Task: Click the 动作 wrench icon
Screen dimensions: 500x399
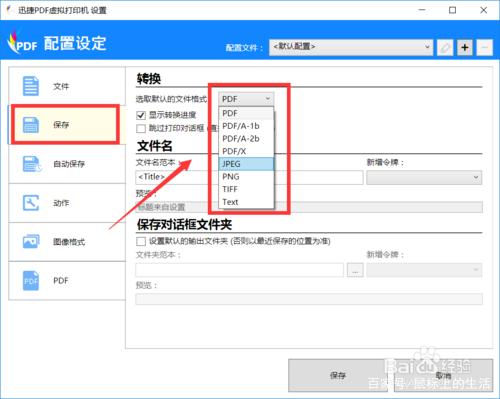Action: [31, 203]
